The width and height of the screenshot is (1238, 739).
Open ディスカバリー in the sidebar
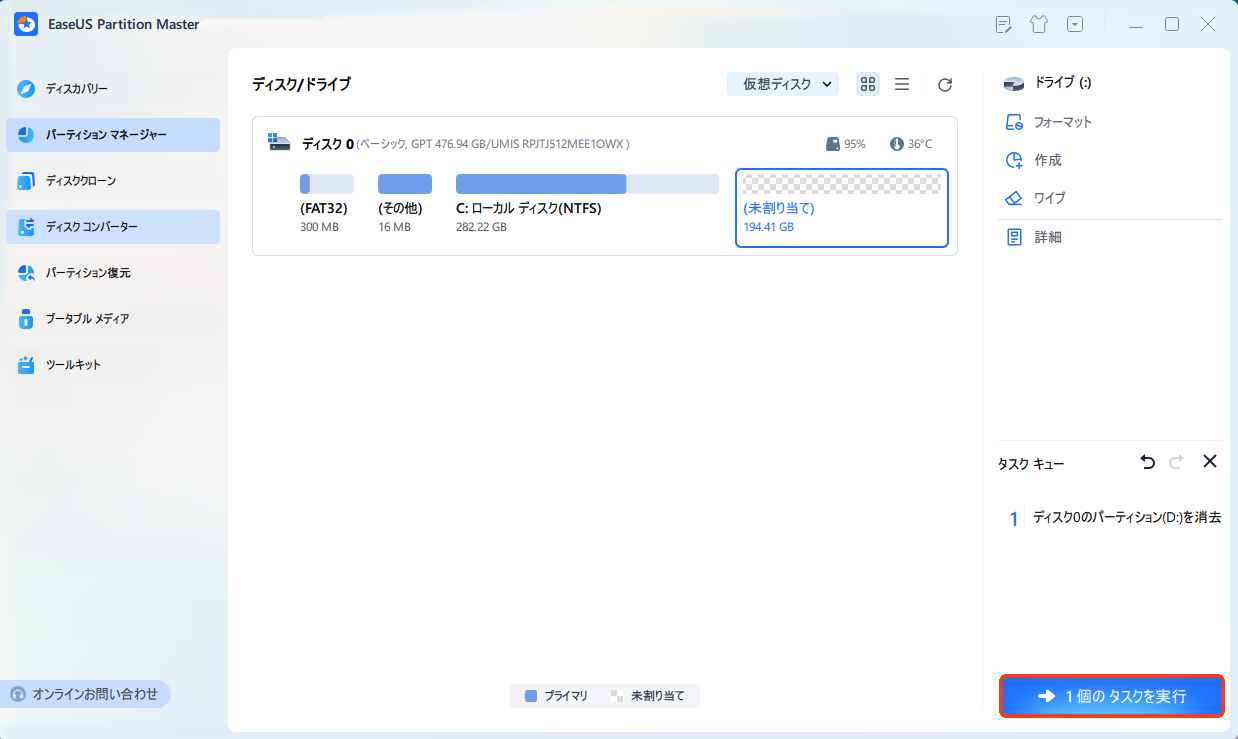(x=76, y=89)
